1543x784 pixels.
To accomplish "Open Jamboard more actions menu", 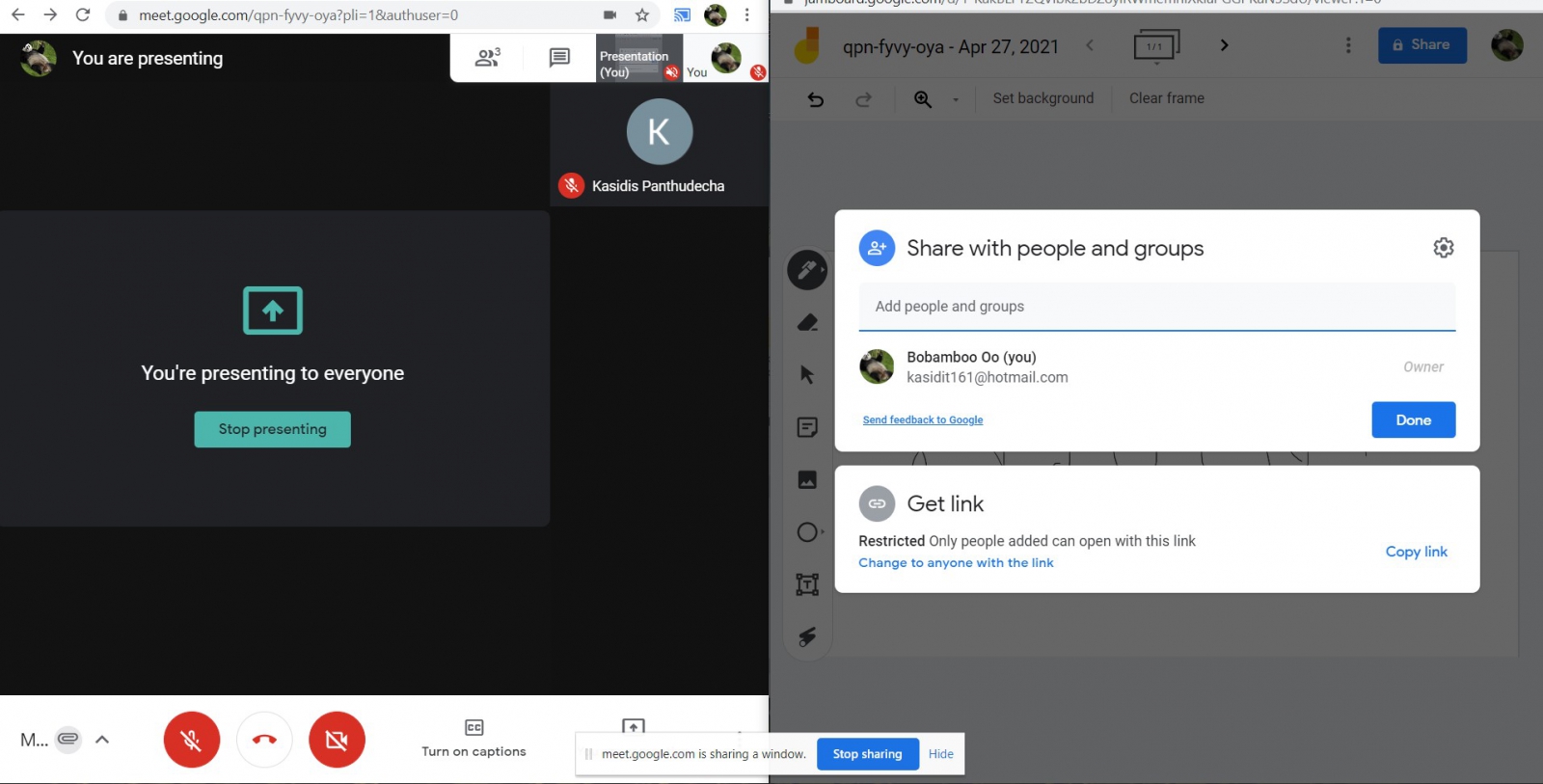I will tap(1348, 45).
